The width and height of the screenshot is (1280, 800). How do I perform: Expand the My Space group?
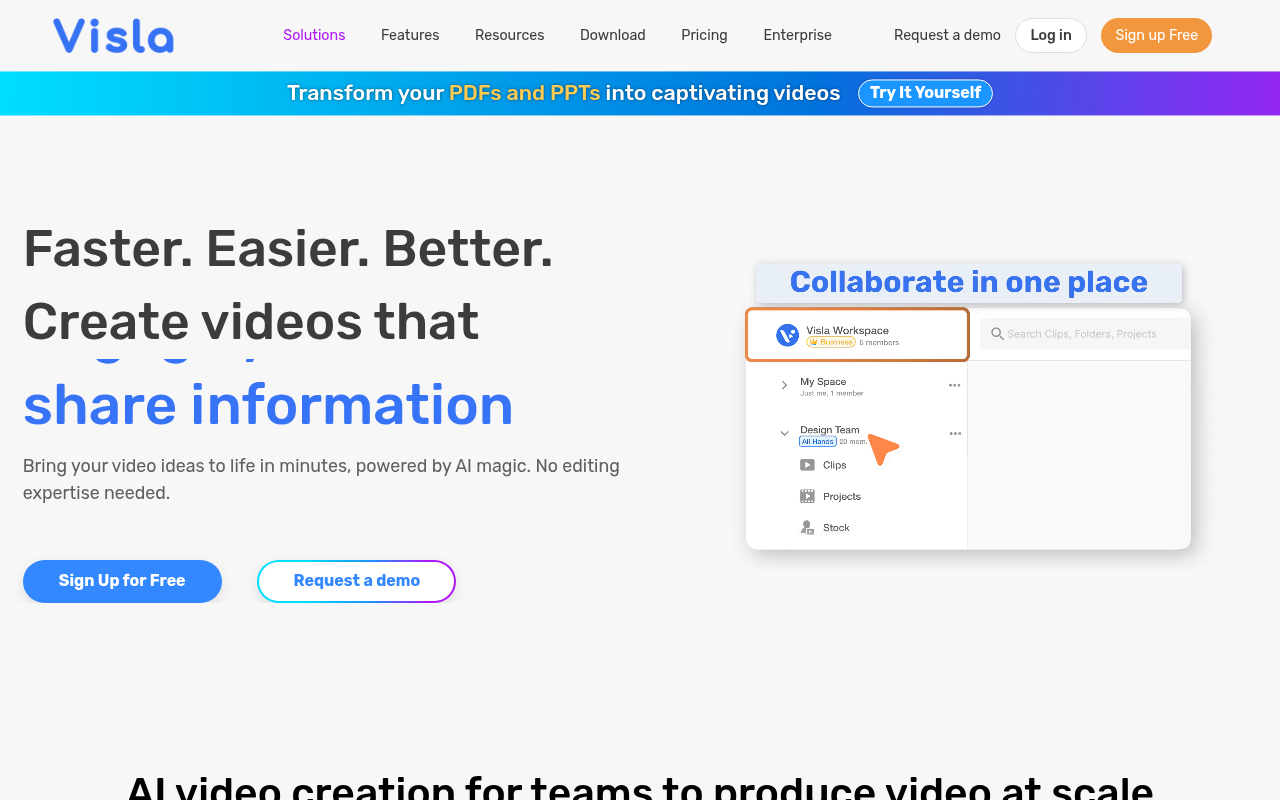784,384
